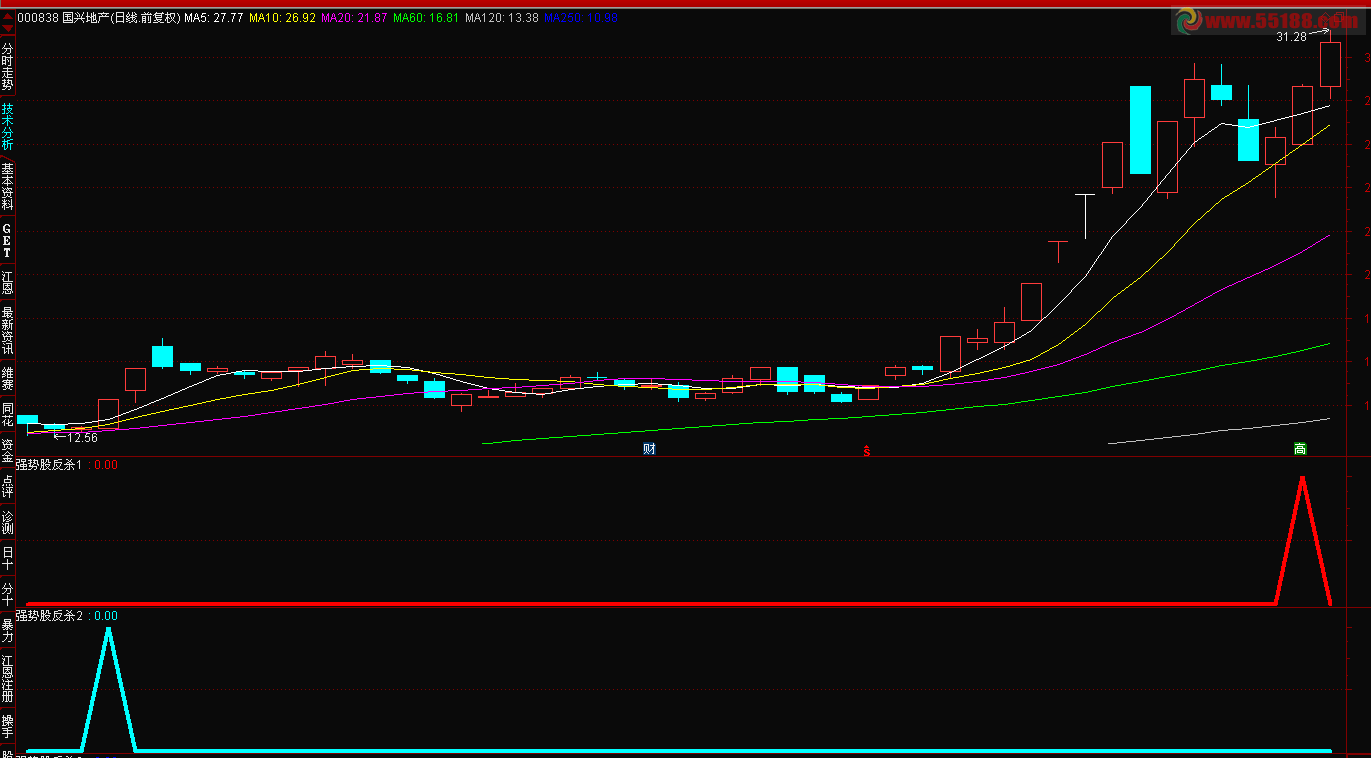Select the 诊测 sidebar tab
Screen dimensions: 1371x758
click(x=7, y=522)
